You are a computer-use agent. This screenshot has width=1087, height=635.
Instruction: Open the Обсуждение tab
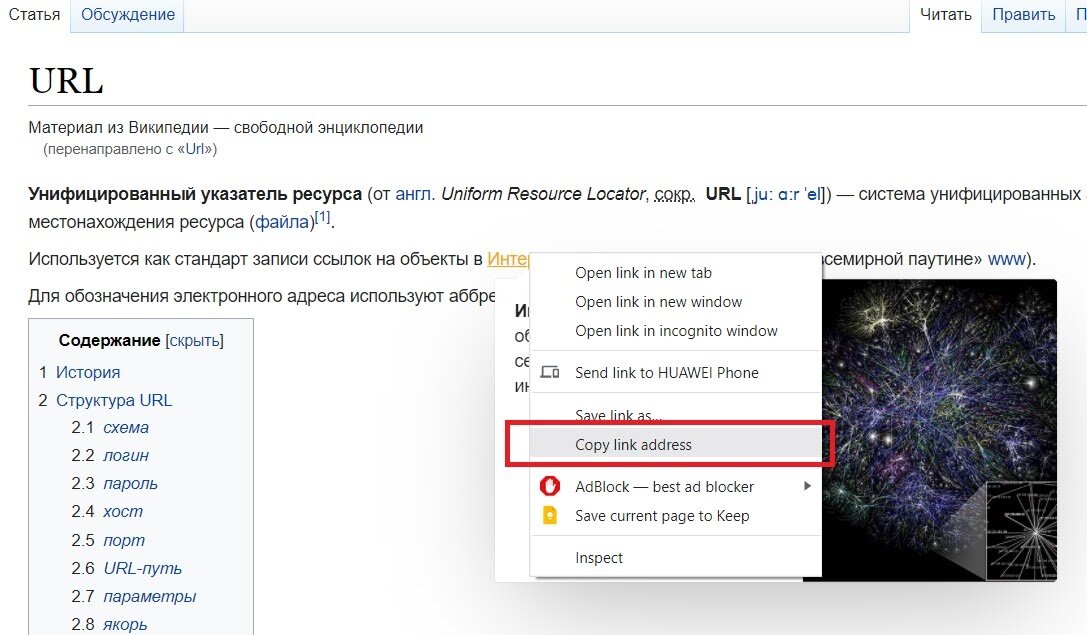(128, 15)
